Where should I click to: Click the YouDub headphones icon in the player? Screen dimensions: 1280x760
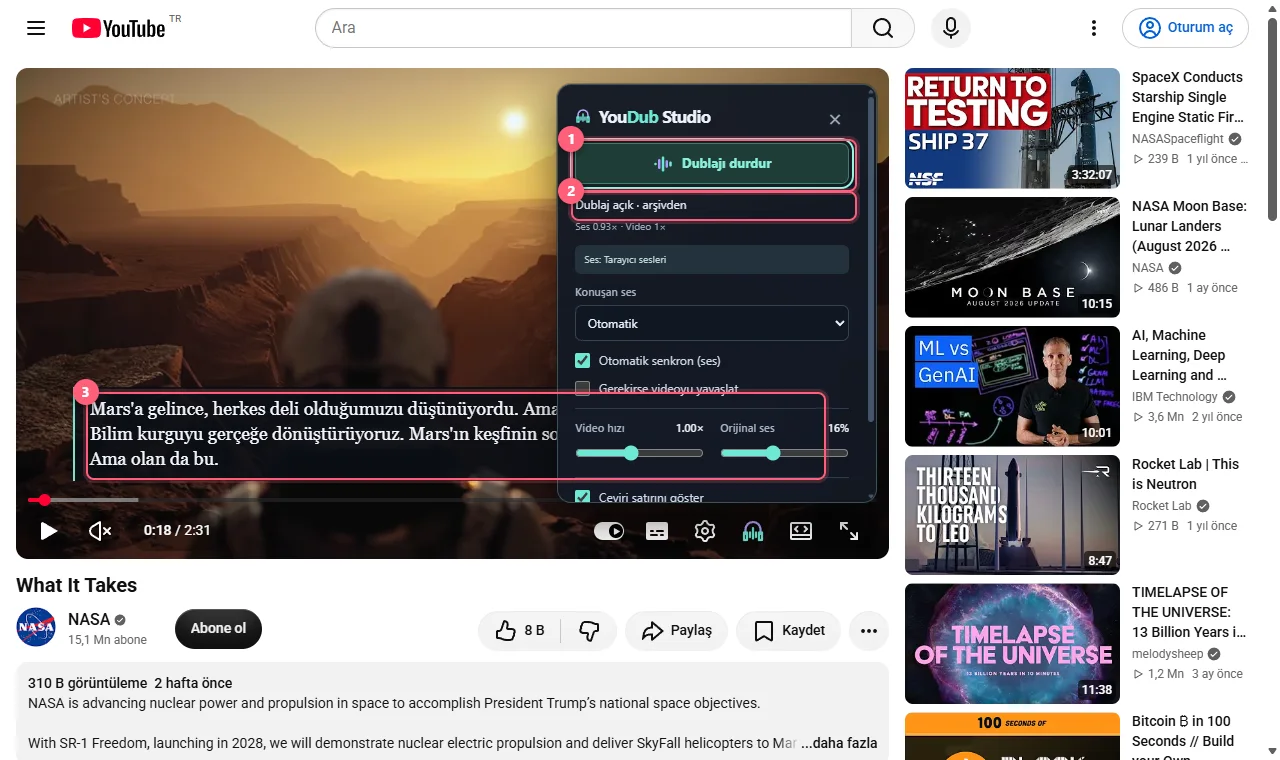(x=753, y=531)
